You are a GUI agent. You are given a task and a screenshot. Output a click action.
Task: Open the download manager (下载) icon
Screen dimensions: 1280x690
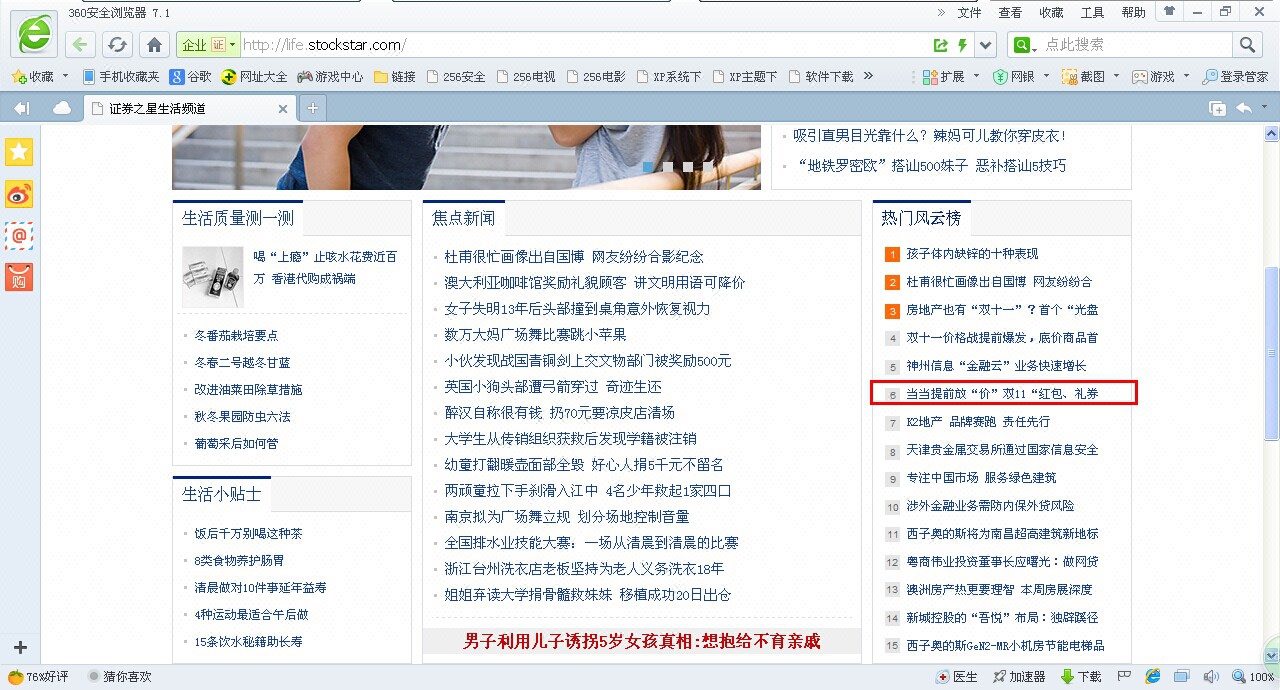pos(1082,676)
